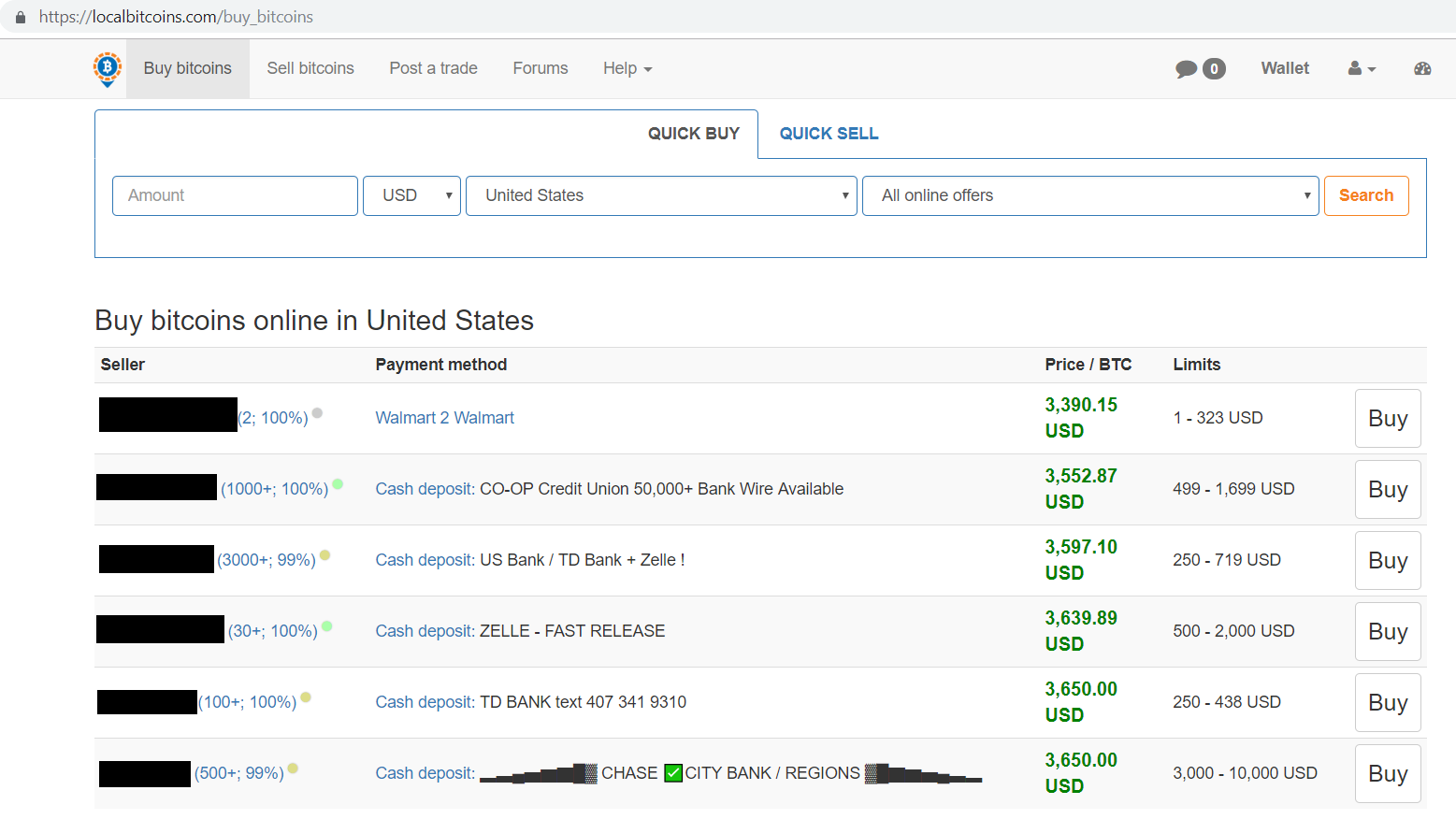Click the orange Search button

pyautogui.click(x=1366, y=195)
